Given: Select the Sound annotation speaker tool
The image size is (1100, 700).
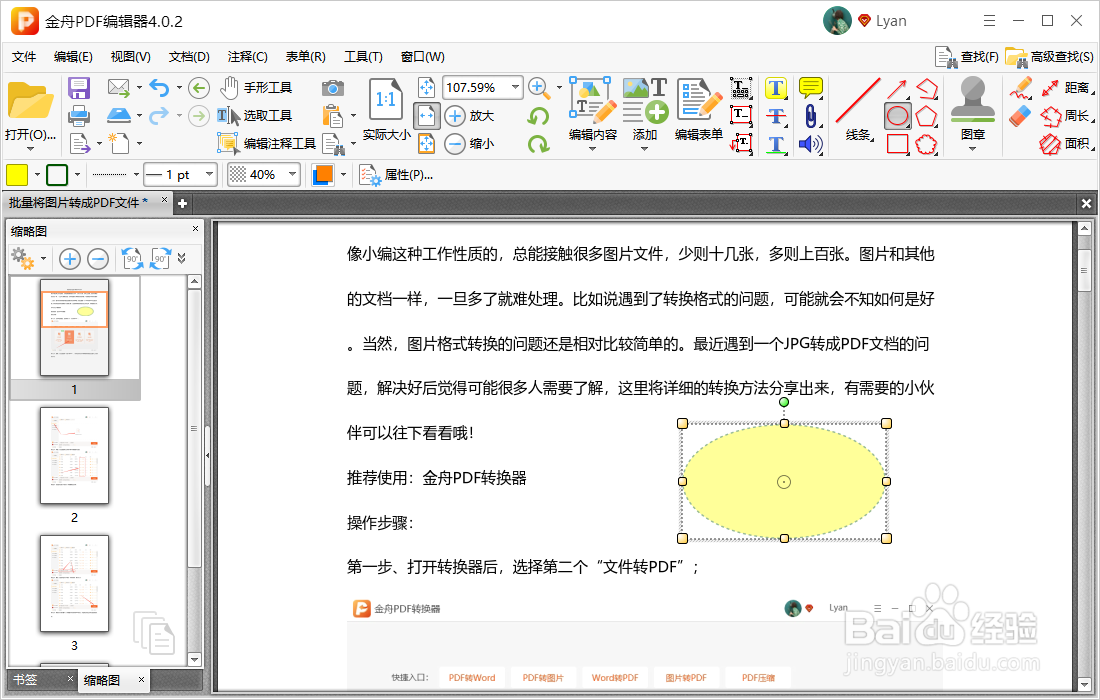Looking at the screenshot, I should click(811, 144).
